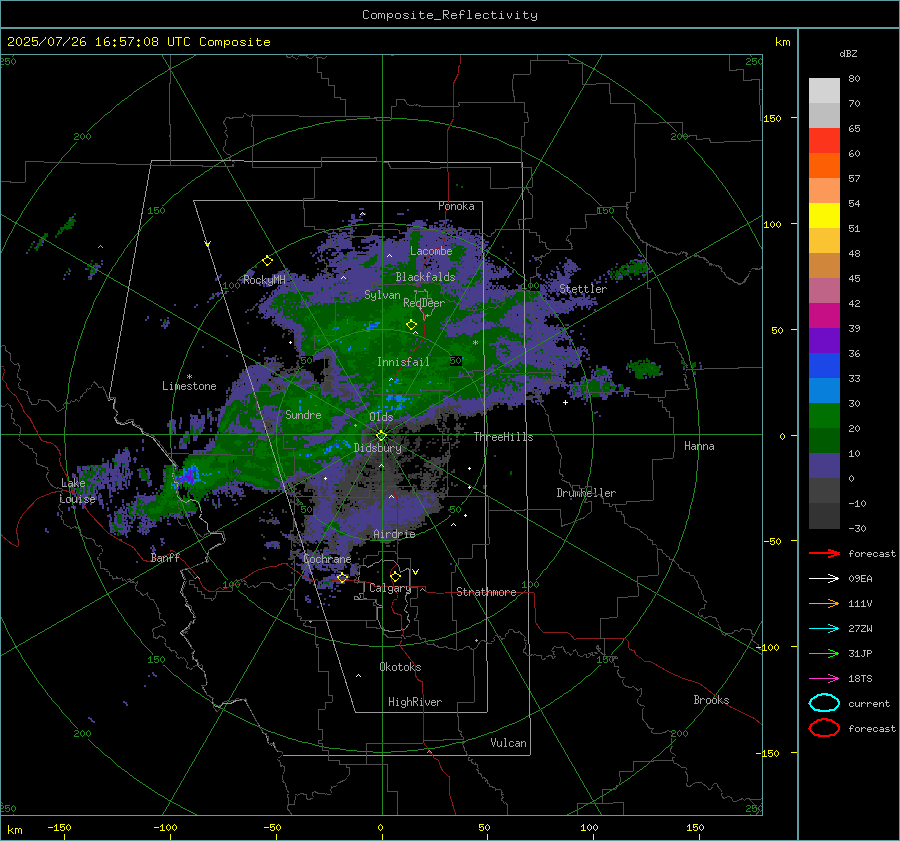This screenshot has width=900, height=841.
Task: Click the yellow marker above Calgary
Action: coord(395,576)
